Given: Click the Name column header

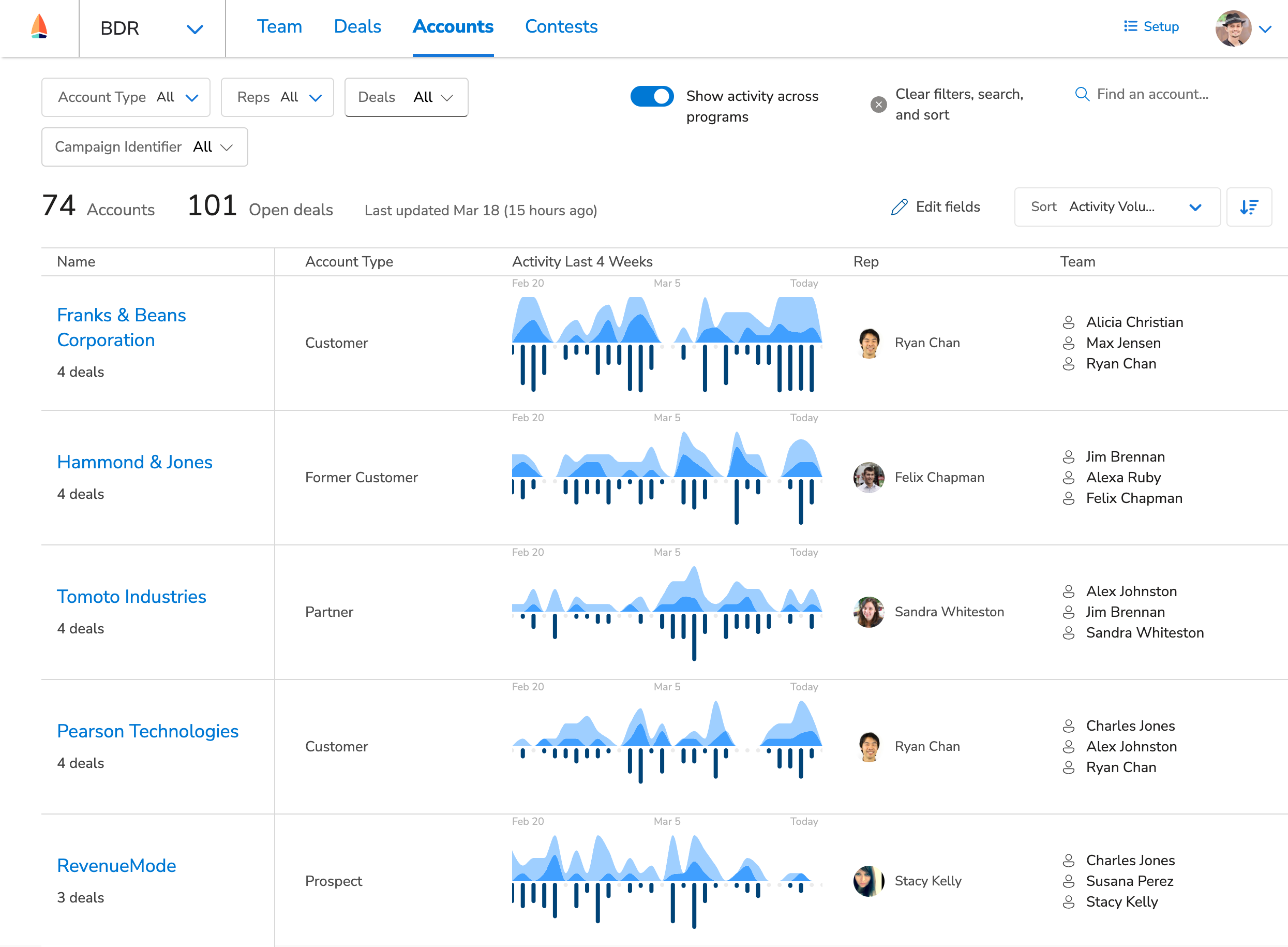Looking at the screenshot, I should coord(76,261).
